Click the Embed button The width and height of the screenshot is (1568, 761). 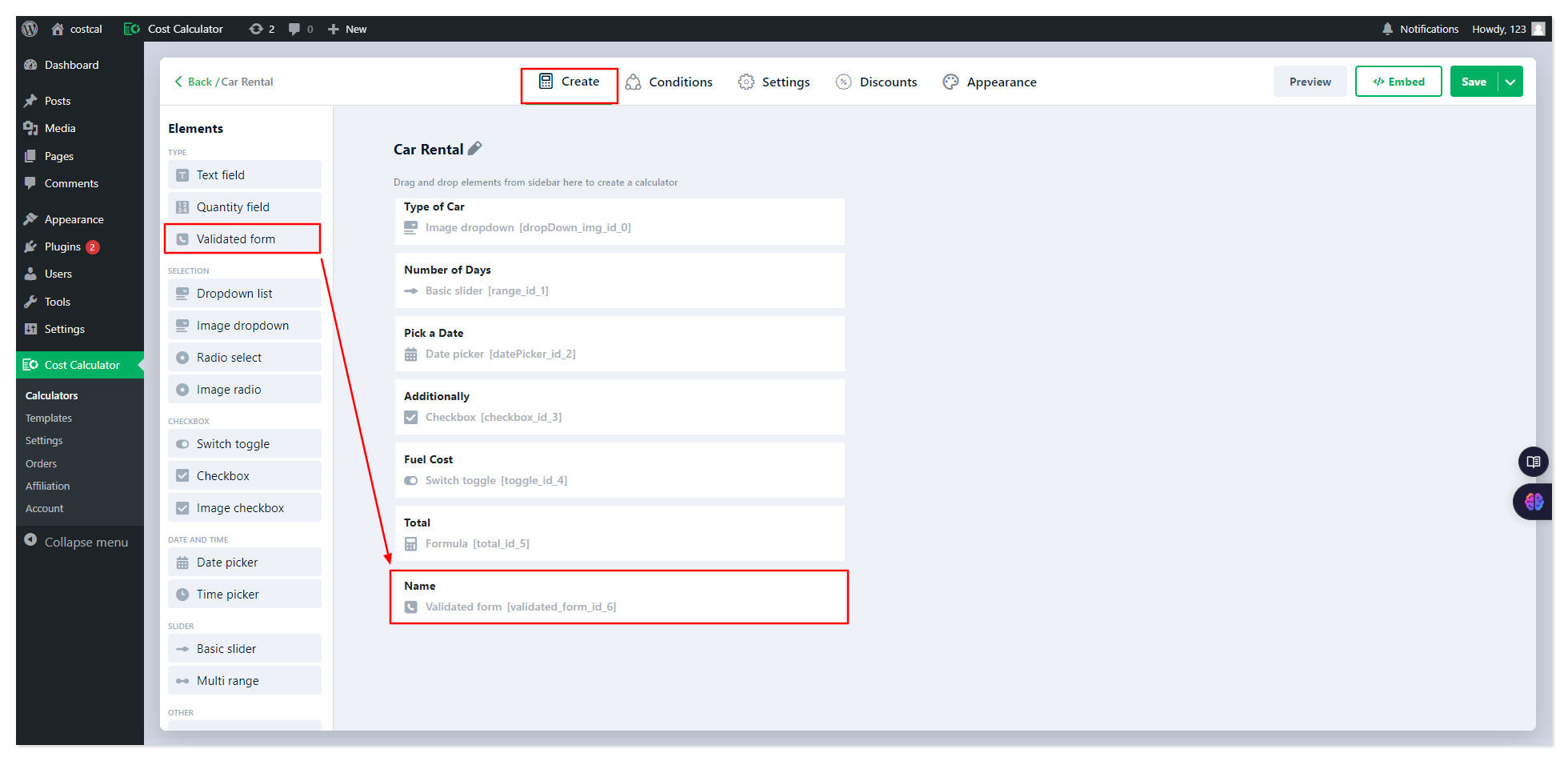(1398, 82)
